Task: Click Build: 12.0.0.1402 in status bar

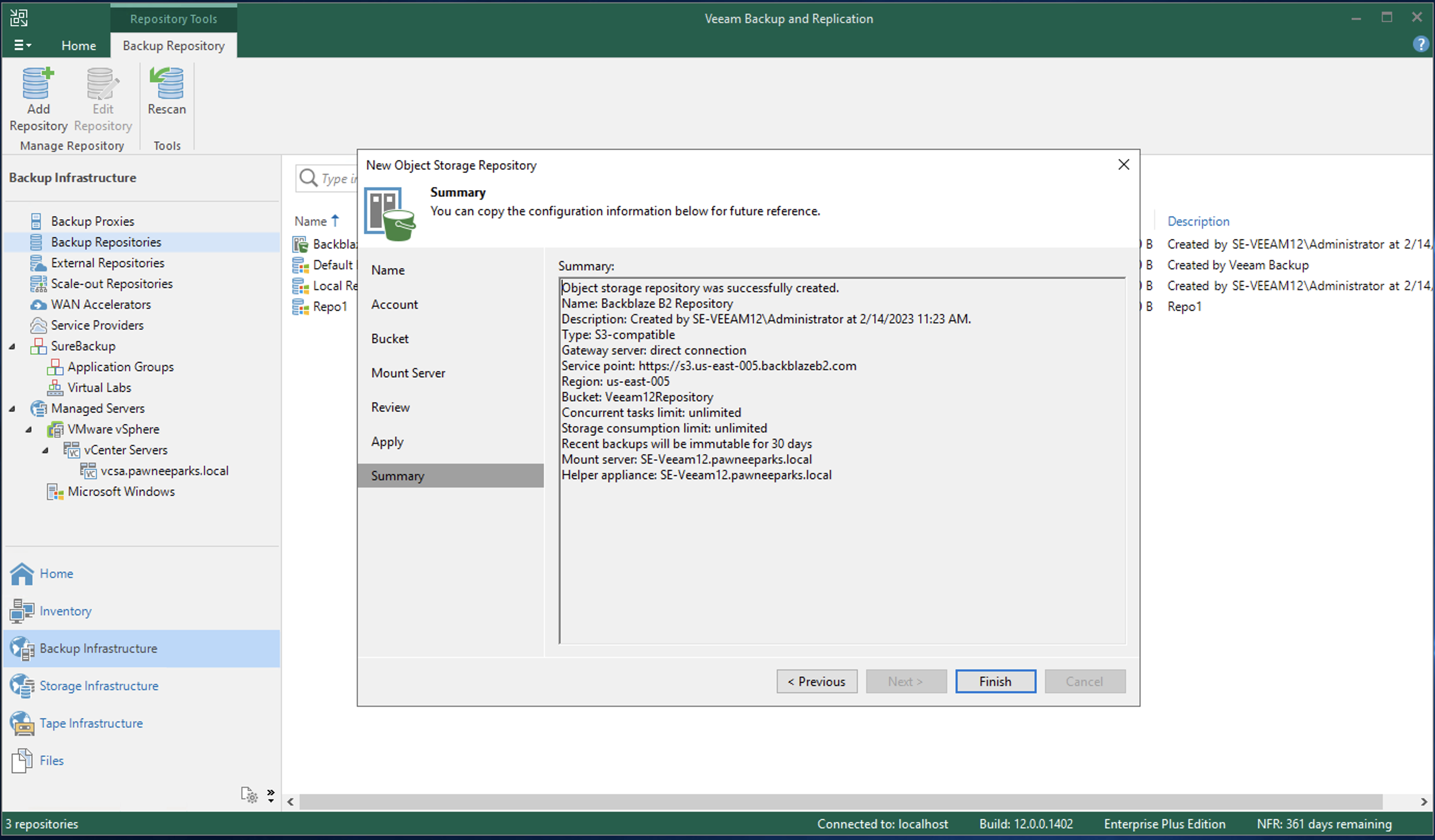Action: pos(1026,823)
